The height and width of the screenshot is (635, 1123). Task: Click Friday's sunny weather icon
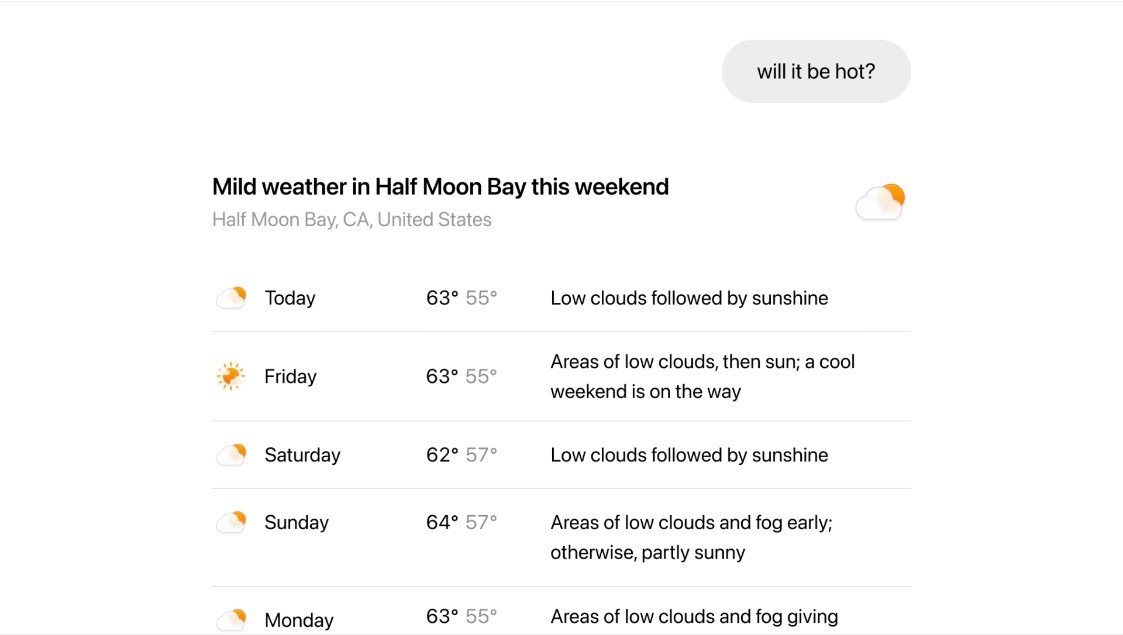(231, 376)
